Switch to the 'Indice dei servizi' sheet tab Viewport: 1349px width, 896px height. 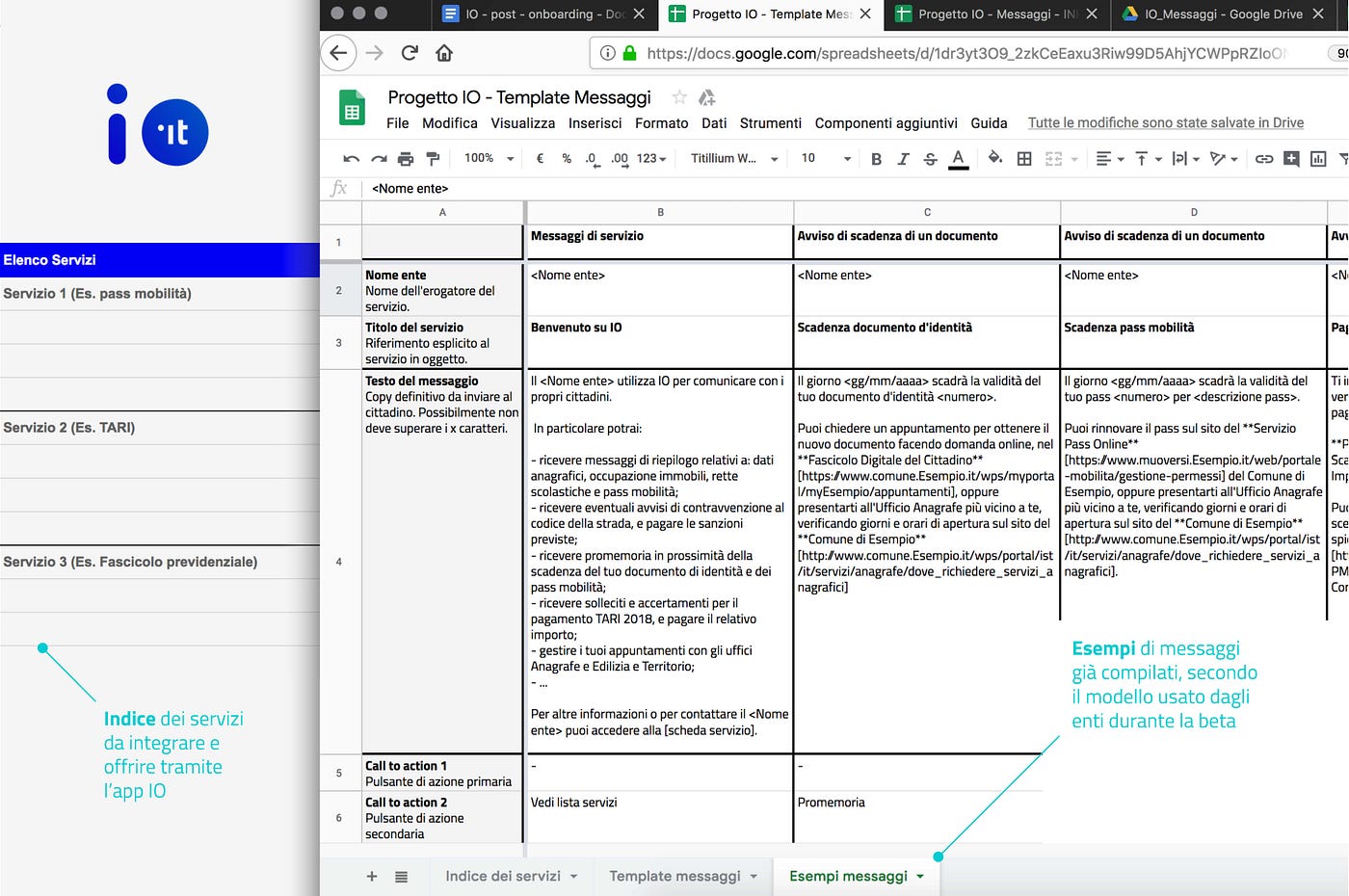pyautogui.click(x=511, y=877)
